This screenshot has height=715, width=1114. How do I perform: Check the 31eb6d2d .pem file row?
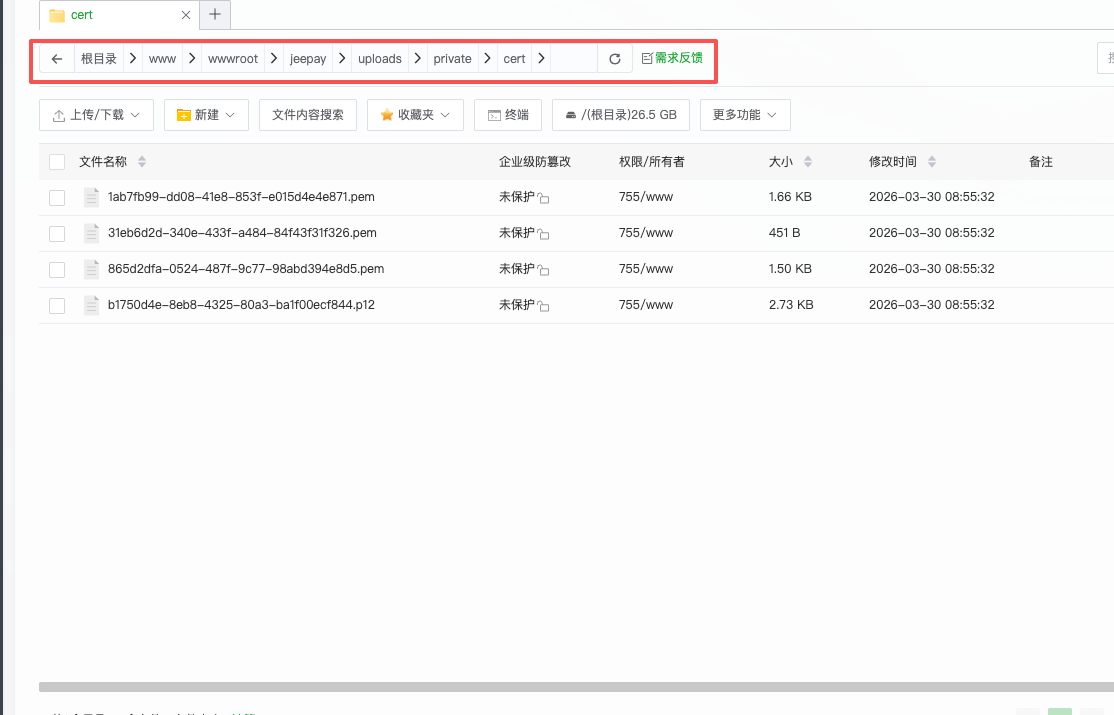tap(57, 234)
